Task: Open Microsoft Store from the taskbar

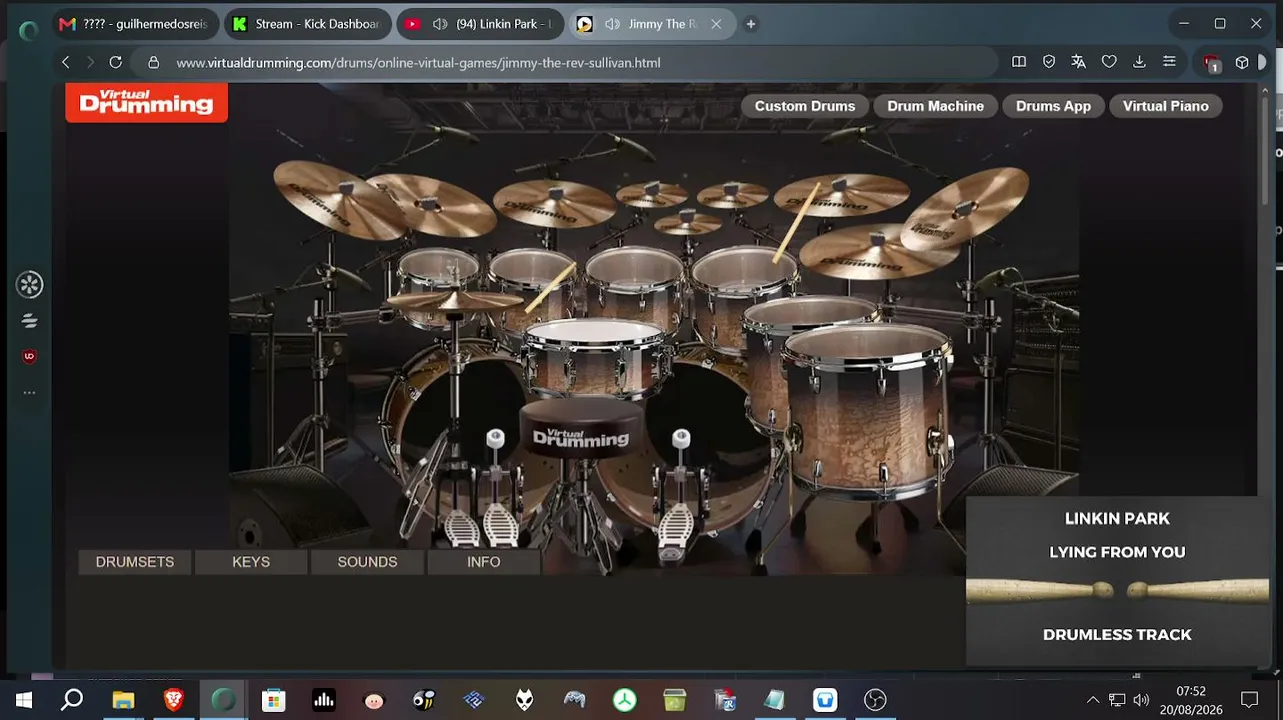Action: click(274, 700)
